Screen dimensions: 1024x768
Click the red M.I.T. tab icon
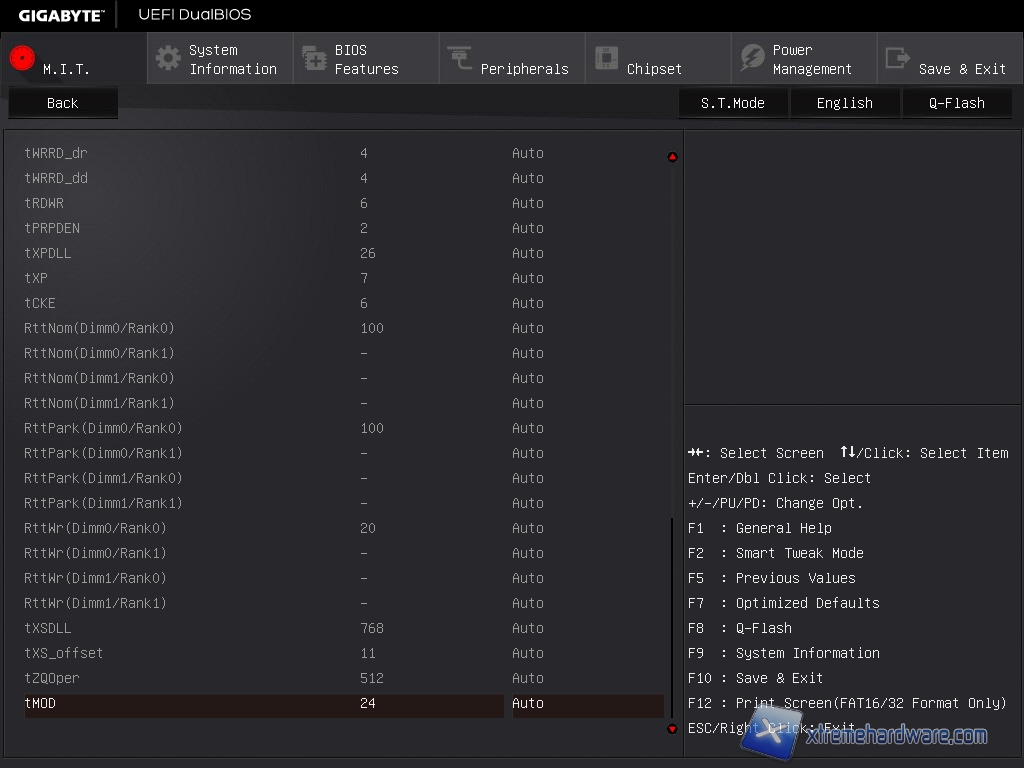[22, 58]
